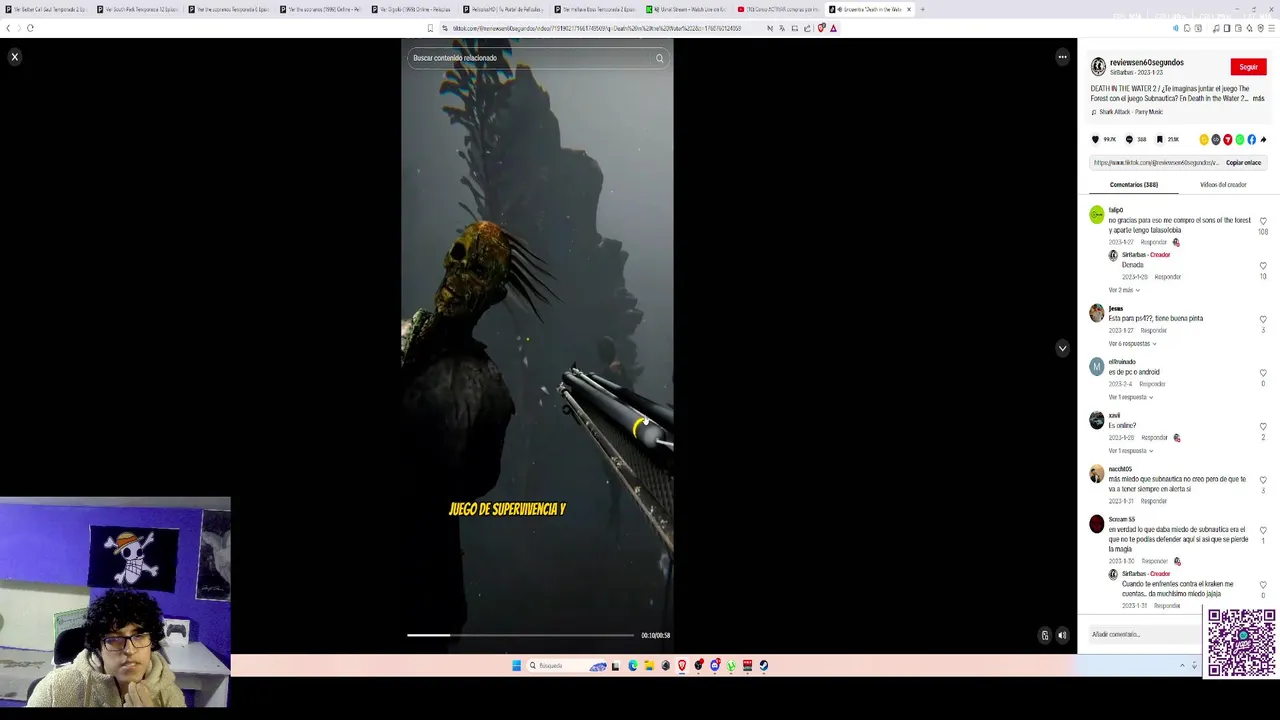Open the Windows Start menu

click(x=516, y=665)
